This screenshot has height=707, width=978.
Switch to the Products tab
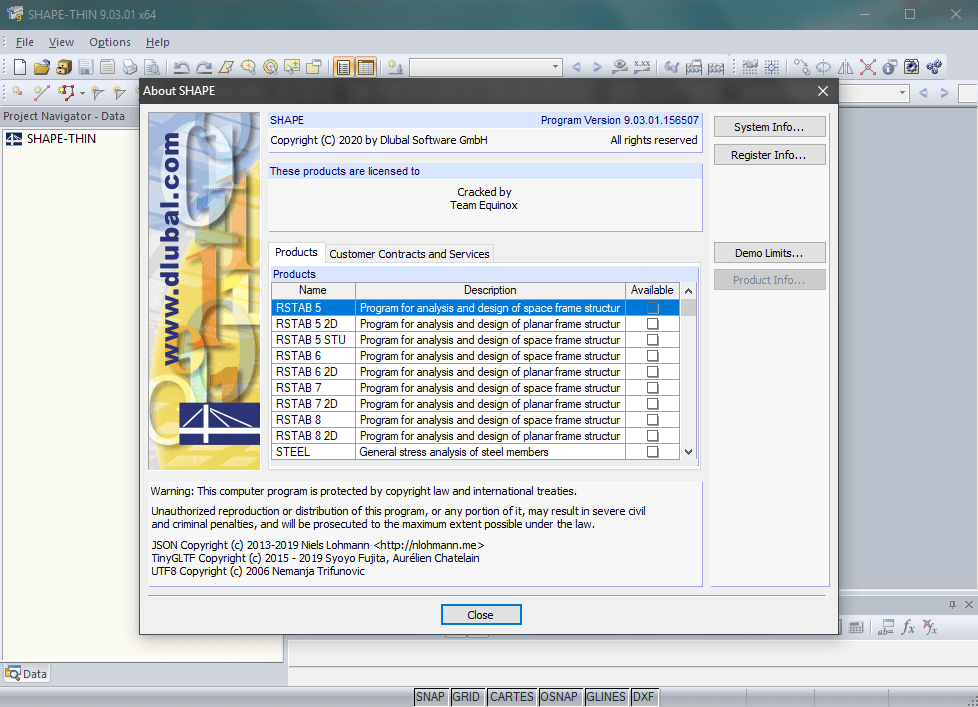pyautogui.click(x=296, y=252)
